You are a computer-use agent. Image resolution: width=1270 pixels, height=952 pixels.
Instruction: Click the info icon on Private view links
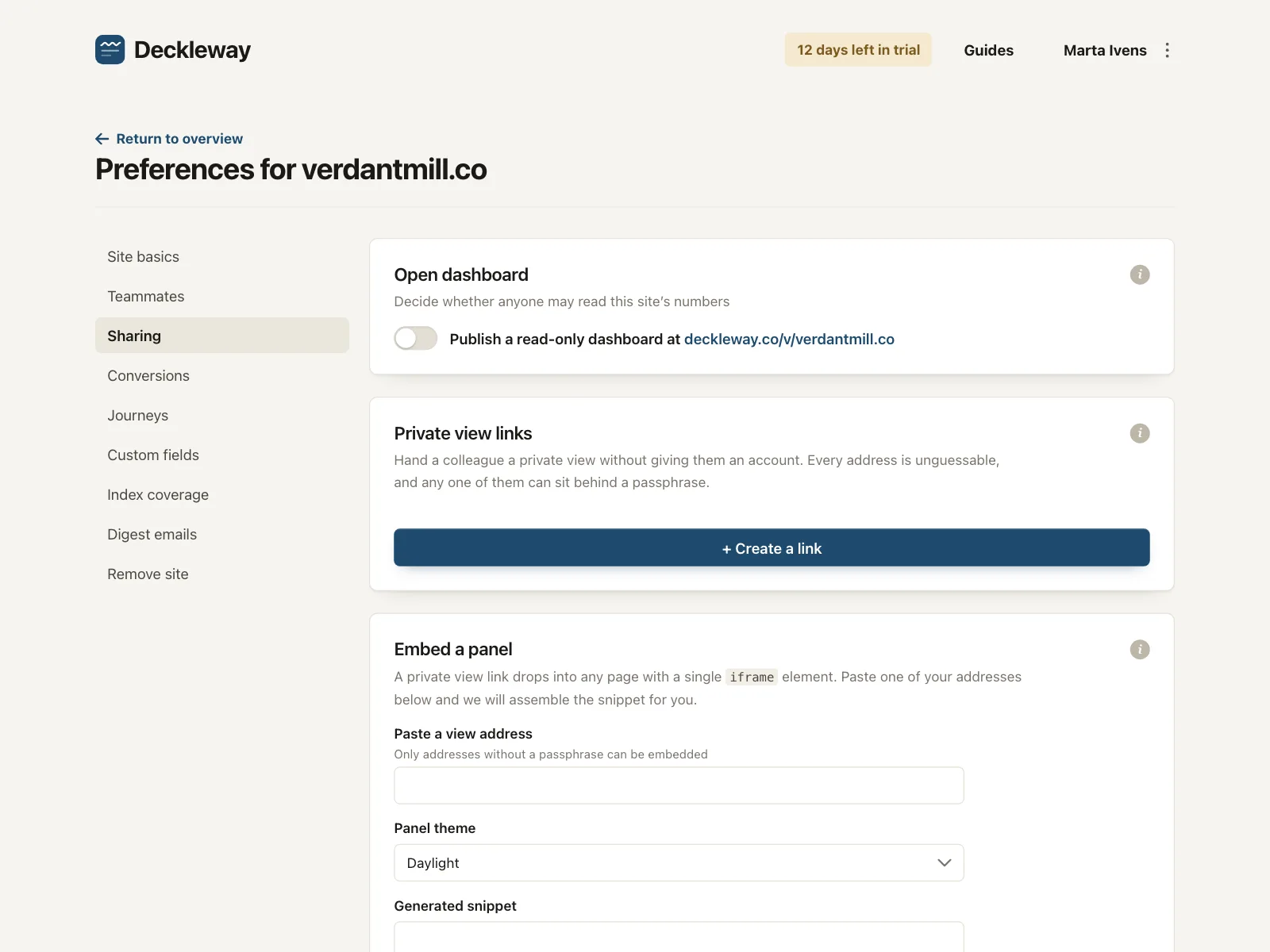[x=1140, y=433]
